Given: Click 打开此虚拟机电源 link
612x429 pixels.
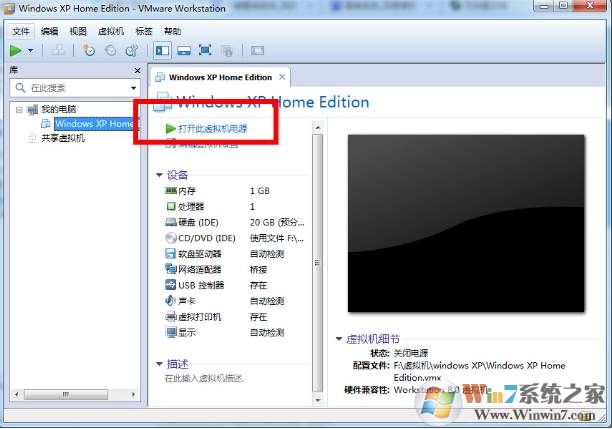Looking at the screenshot, I should coord(211,129).
